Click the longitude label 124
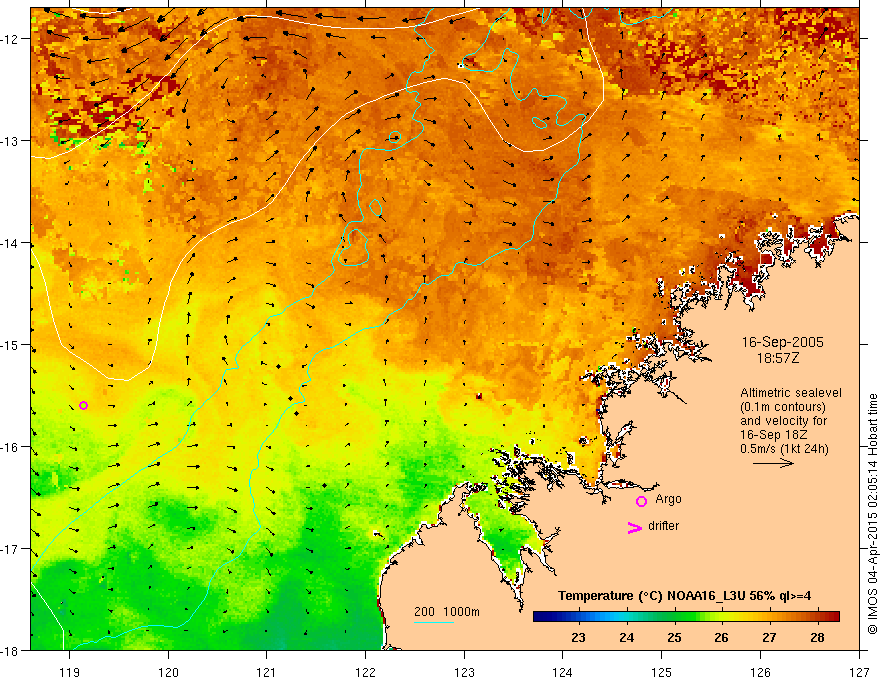This screenshot has height=680, width=880. tap(563, 672)
